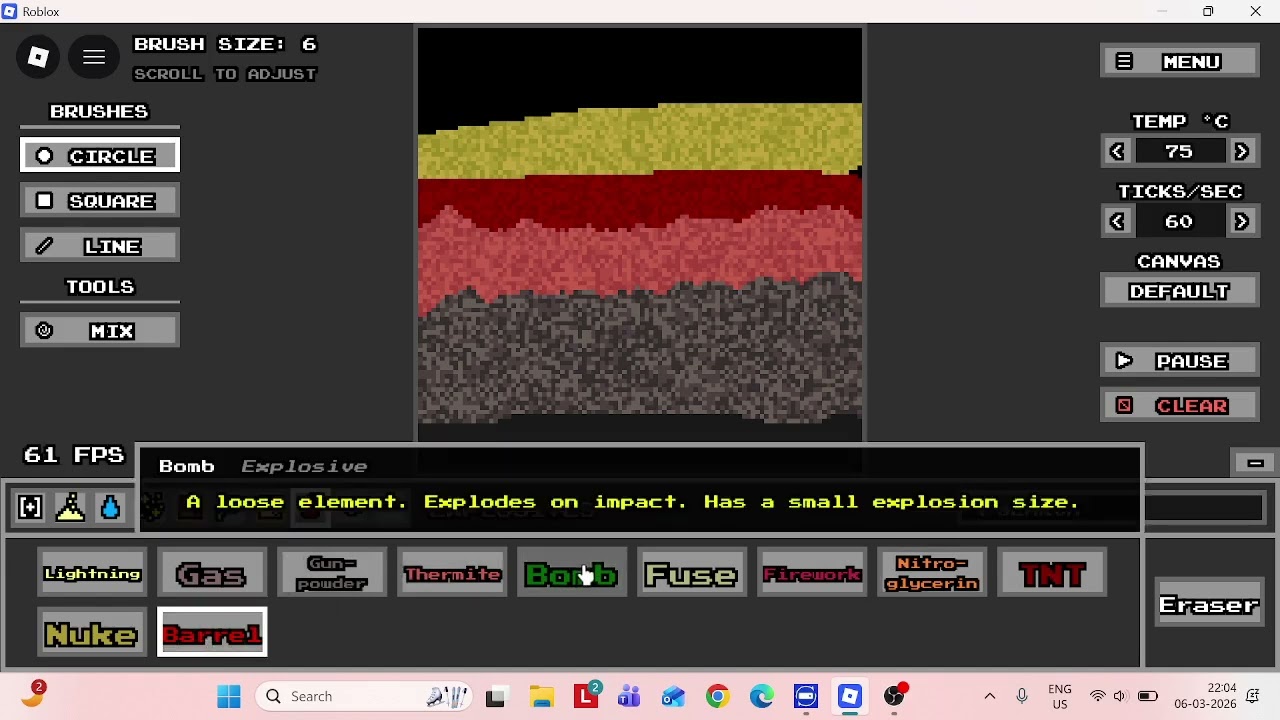The image size is (1280, 720).
Task: Clear the canvas
Action: (1180, 406)
